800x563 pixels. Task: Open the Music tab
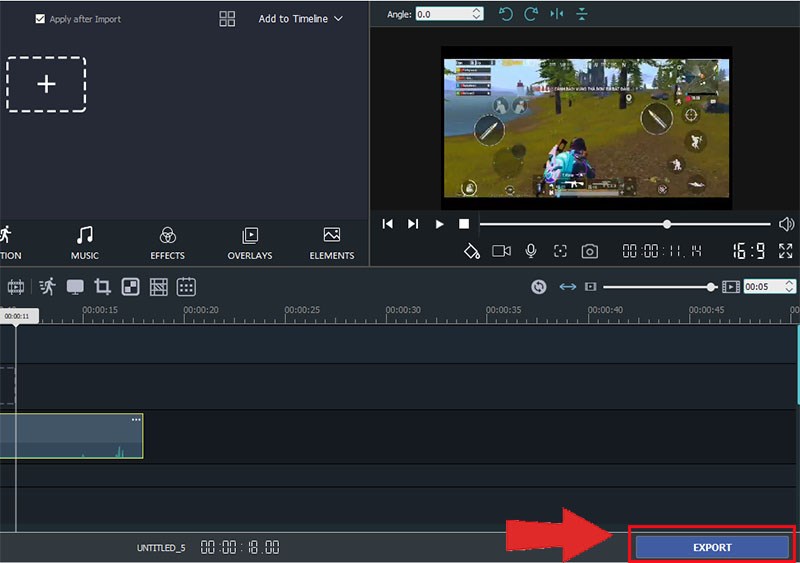click(85, 242)
